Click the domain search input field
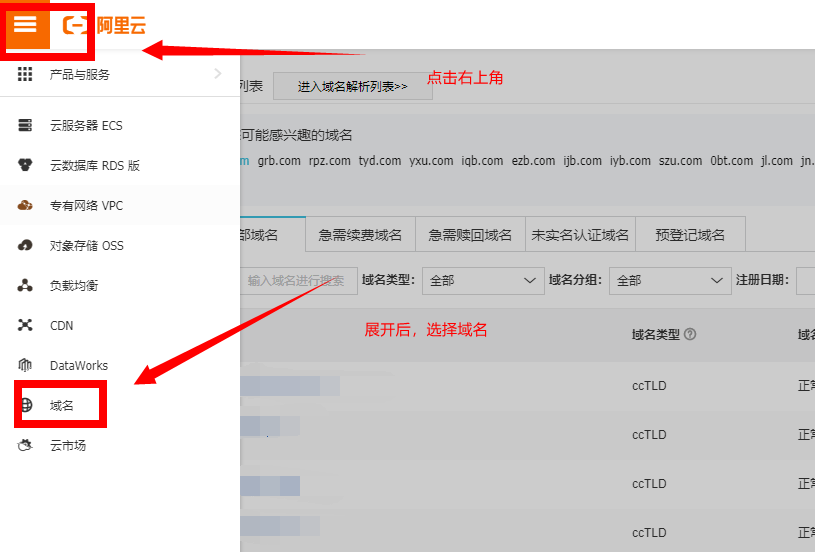Screen dimensions: 815x552 click(299, 281)
